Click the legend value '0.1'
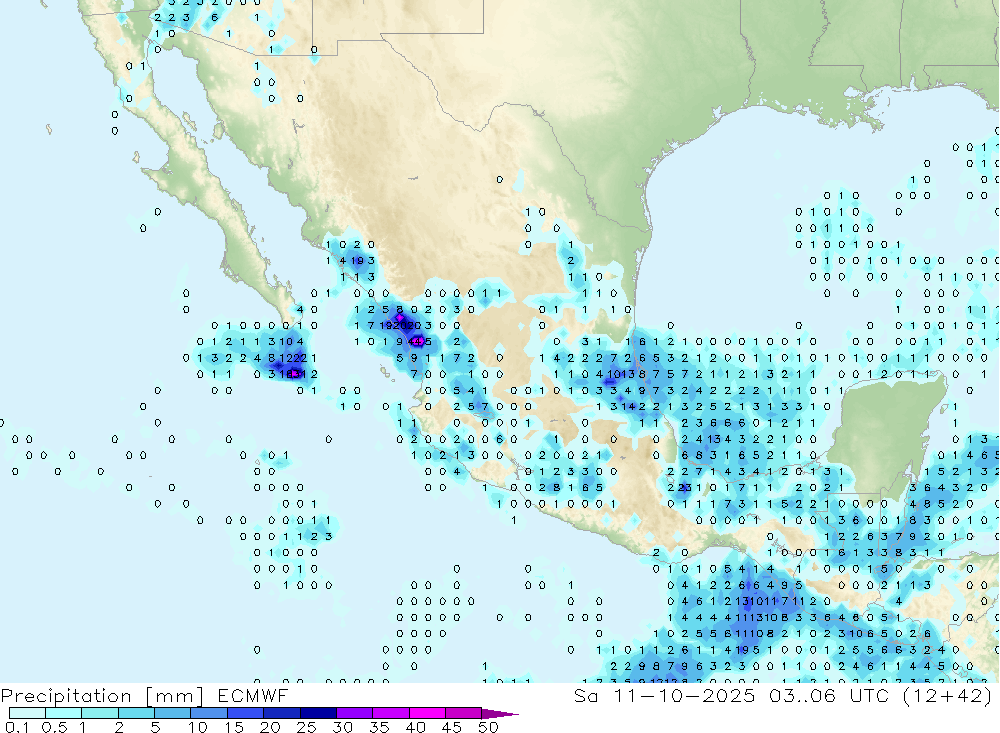1000x733 pixels. click(16, 727)
